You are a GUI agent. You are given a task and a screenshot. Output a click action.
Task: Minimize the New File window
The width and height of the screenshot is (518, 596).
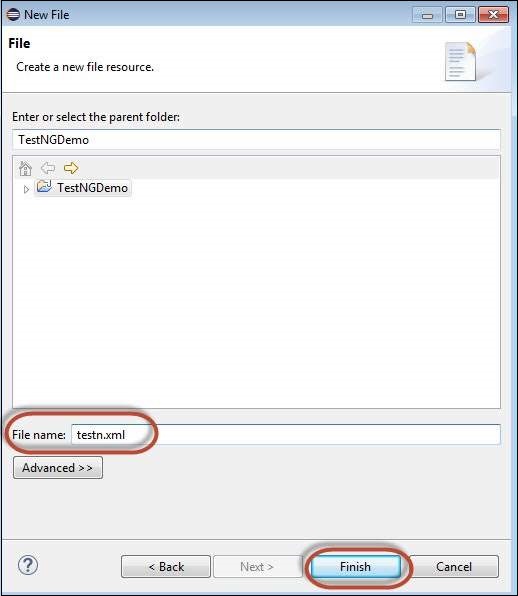point(428,15)
